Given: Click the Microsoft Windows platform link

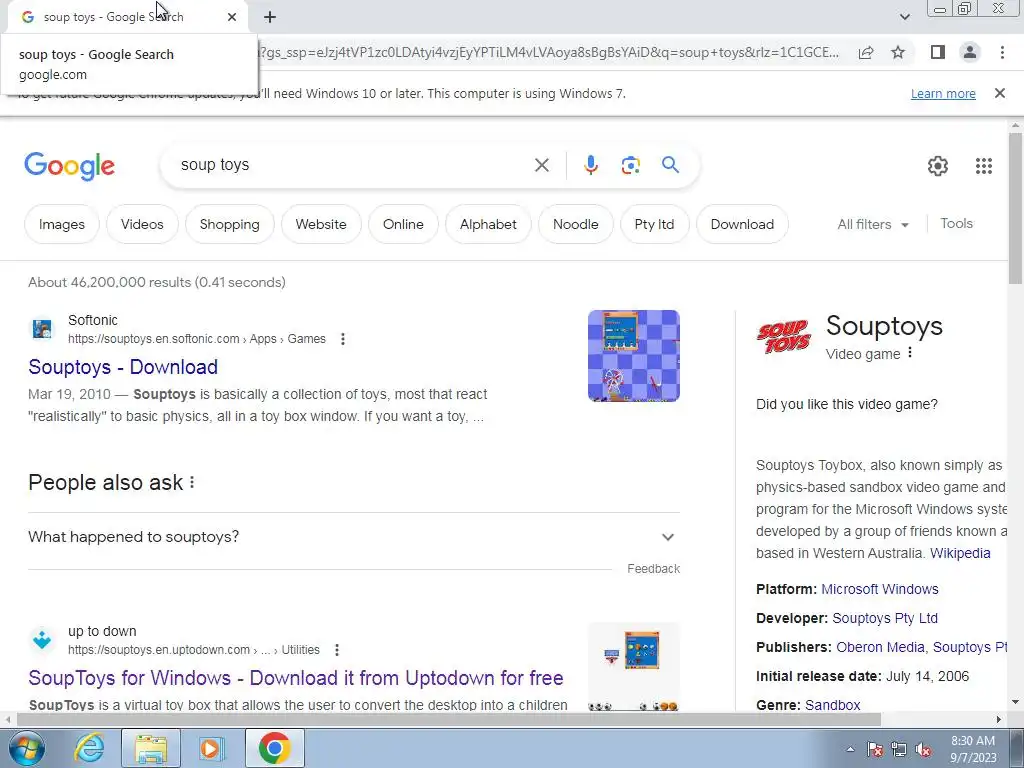Looking at the screenshot, I should click(880, 589).
